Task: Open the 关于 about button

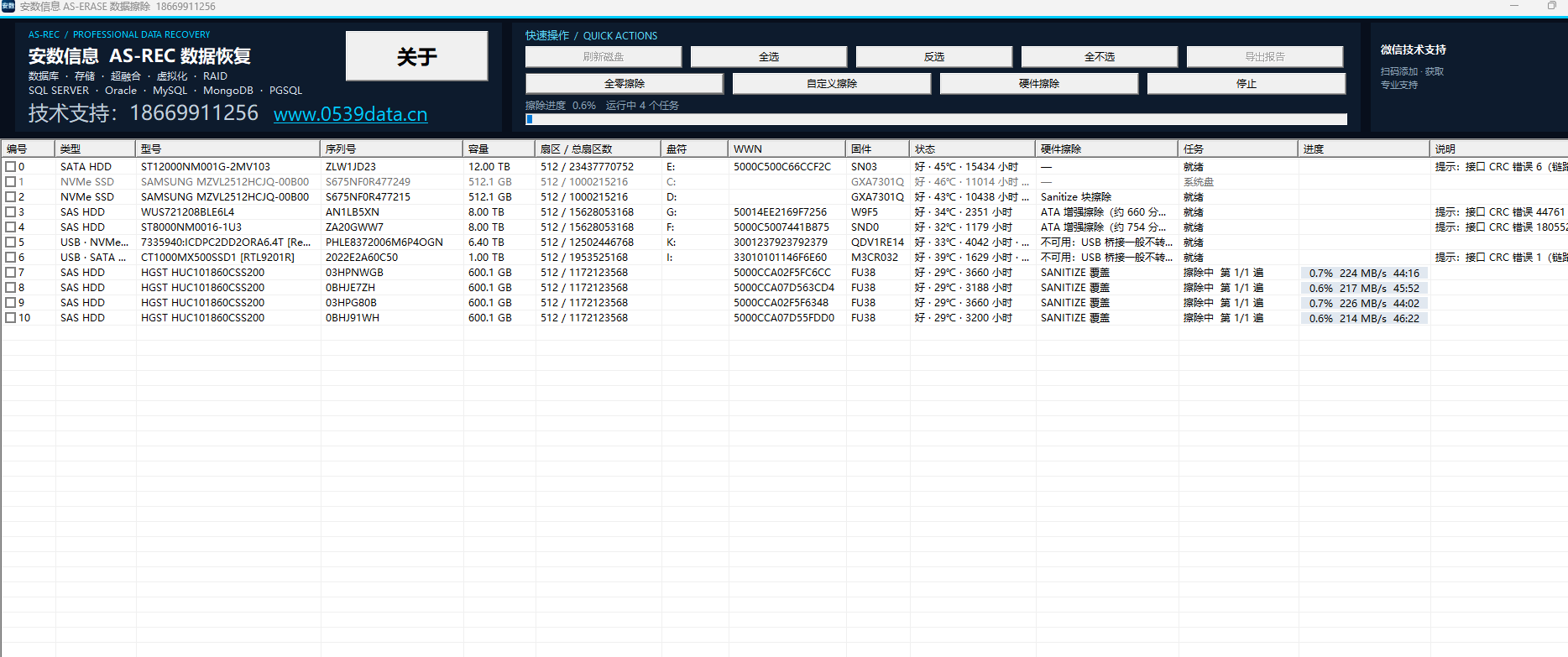Action: click(416, 56)
